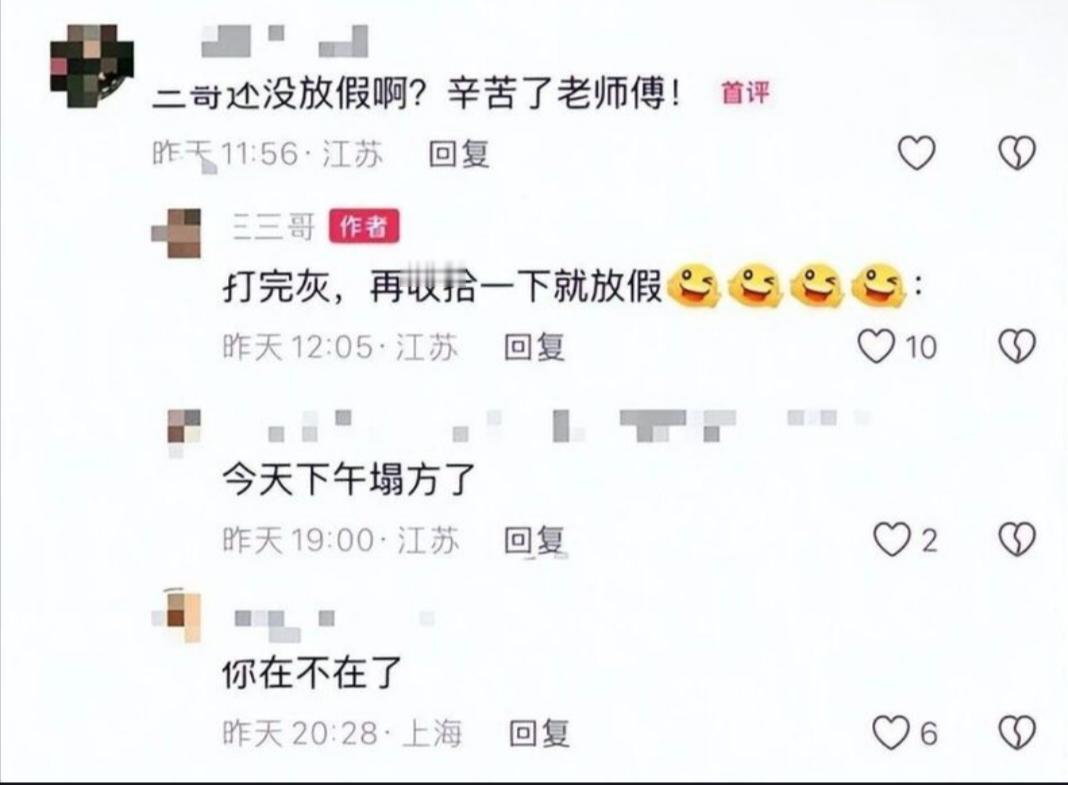Dislike the 辛苦了老师傅 comment
The image size is (1068, 785).
tap(1017, 153)
